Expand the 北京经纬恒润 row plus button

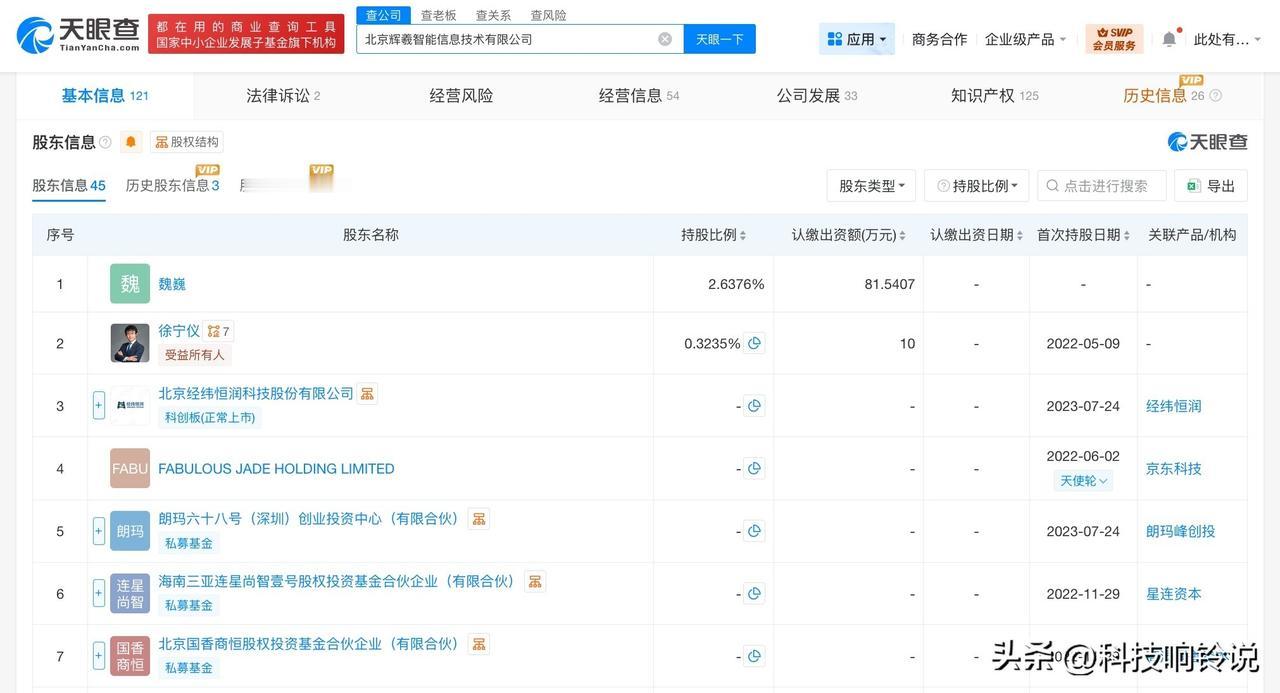[99, 405]
